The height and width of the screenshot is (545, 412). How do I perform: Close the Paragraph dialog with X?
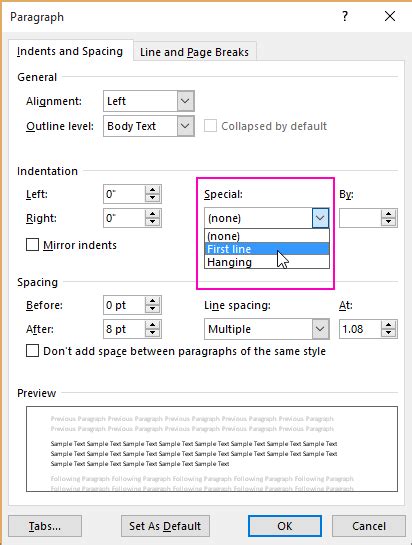click(x=390, y=16)
